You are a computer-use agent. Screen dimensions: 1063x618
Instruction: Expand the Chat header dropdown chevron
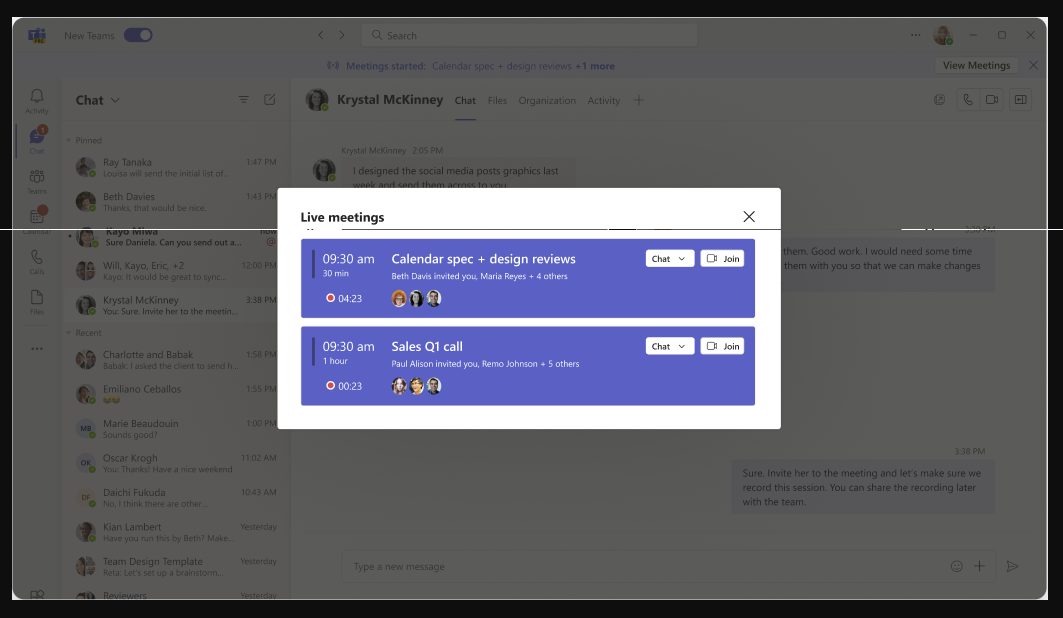coord(115,100)
